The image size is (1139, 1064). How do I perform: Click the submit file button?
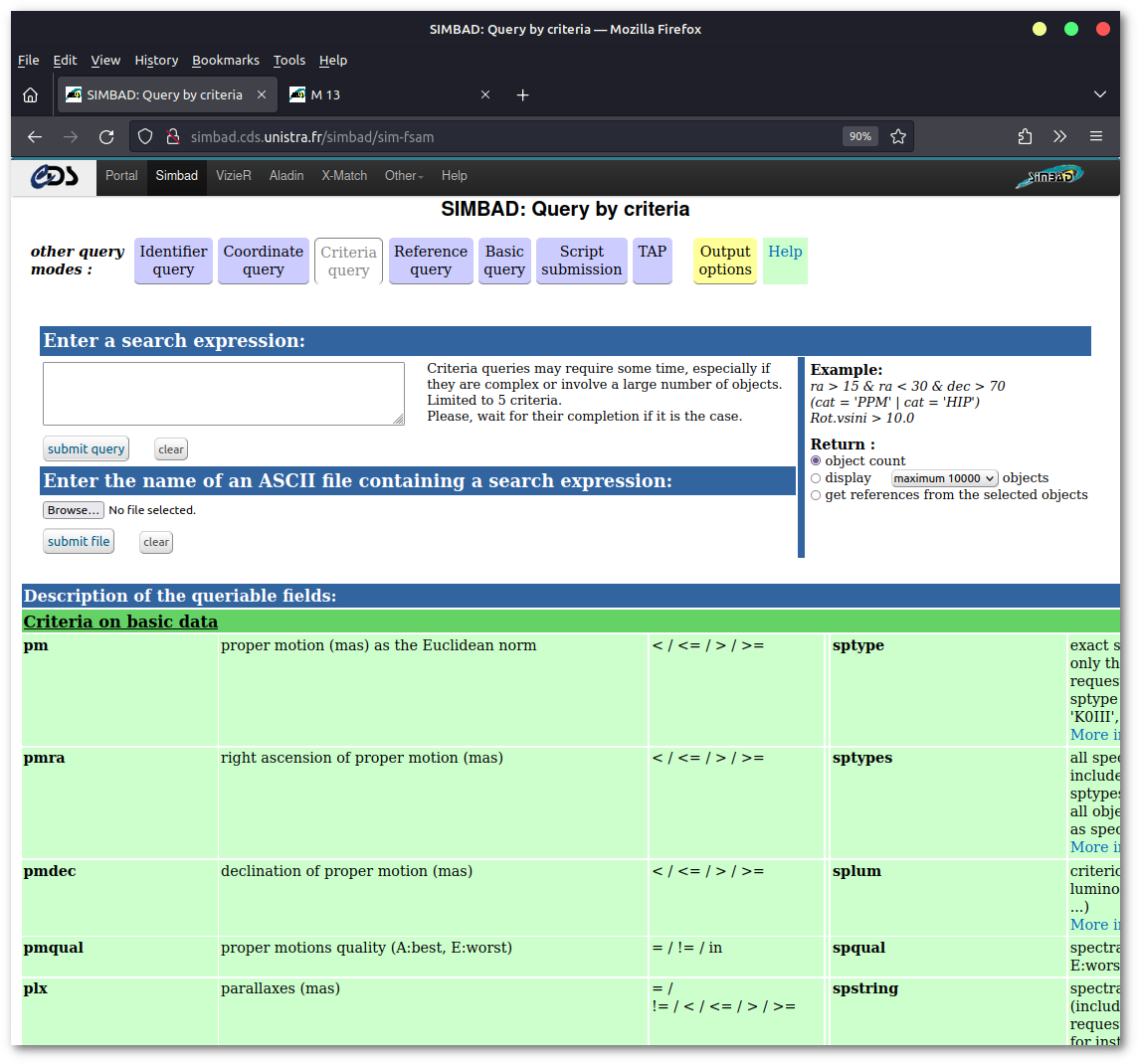[x=79, y=541]
